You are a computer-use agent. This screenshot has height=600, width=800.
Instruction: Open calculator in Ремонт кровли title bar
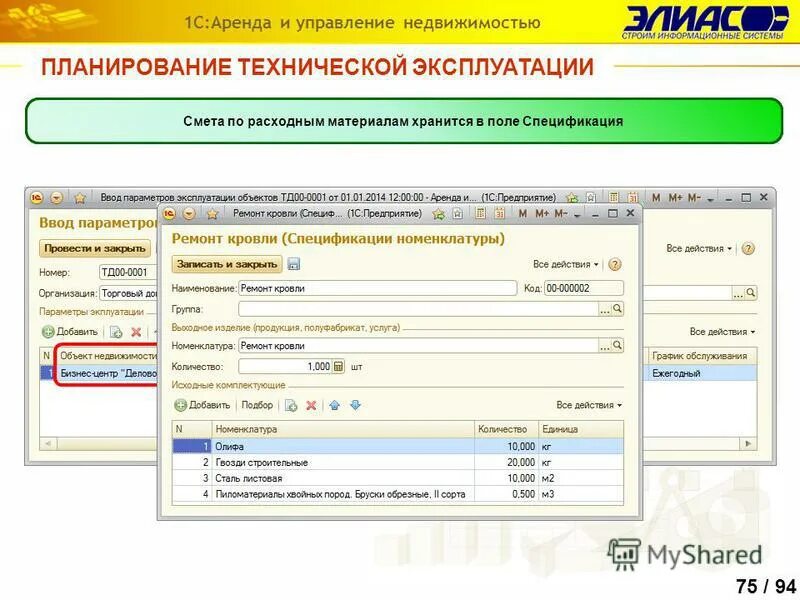click(480, 213)
